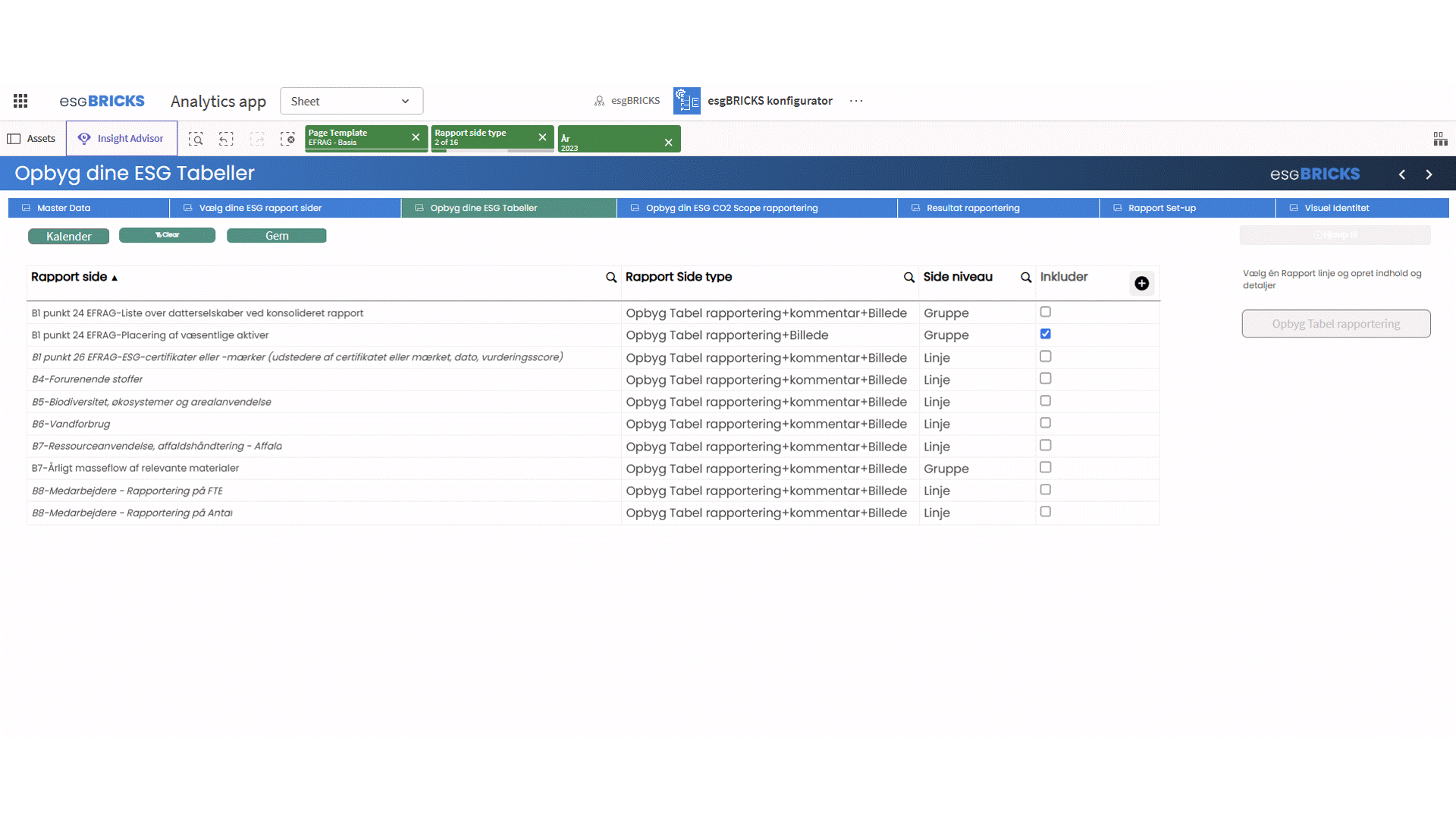Step back in selections
Screen dimensions: 1456x819
pyautogui.click(x=226, y=139)
